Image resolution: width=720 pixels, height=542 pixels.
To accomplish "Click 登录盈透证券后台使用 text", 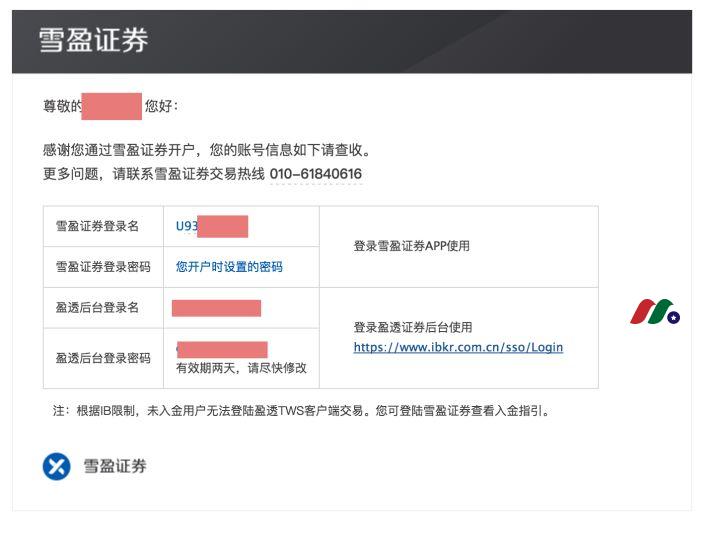I will tap(413, 327).
